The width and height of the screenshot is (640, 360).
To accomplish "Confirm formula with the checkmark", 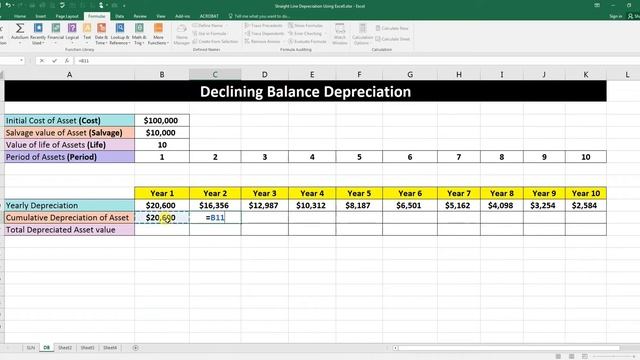I will pos(54,60).
